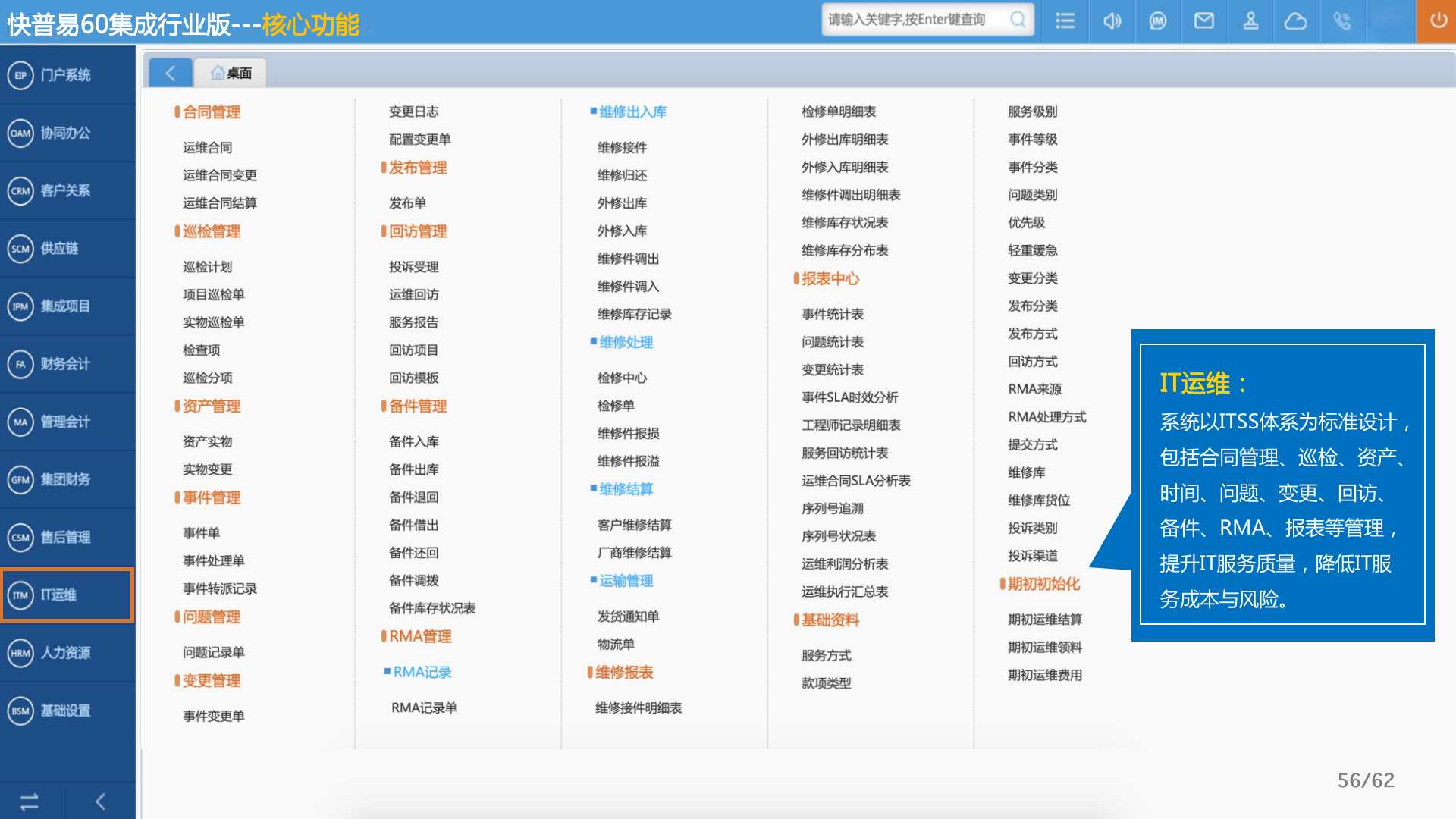Open 财务会计 sidebar module
The width and height of the screenshot is (1456, 819).
pos(67,364)
